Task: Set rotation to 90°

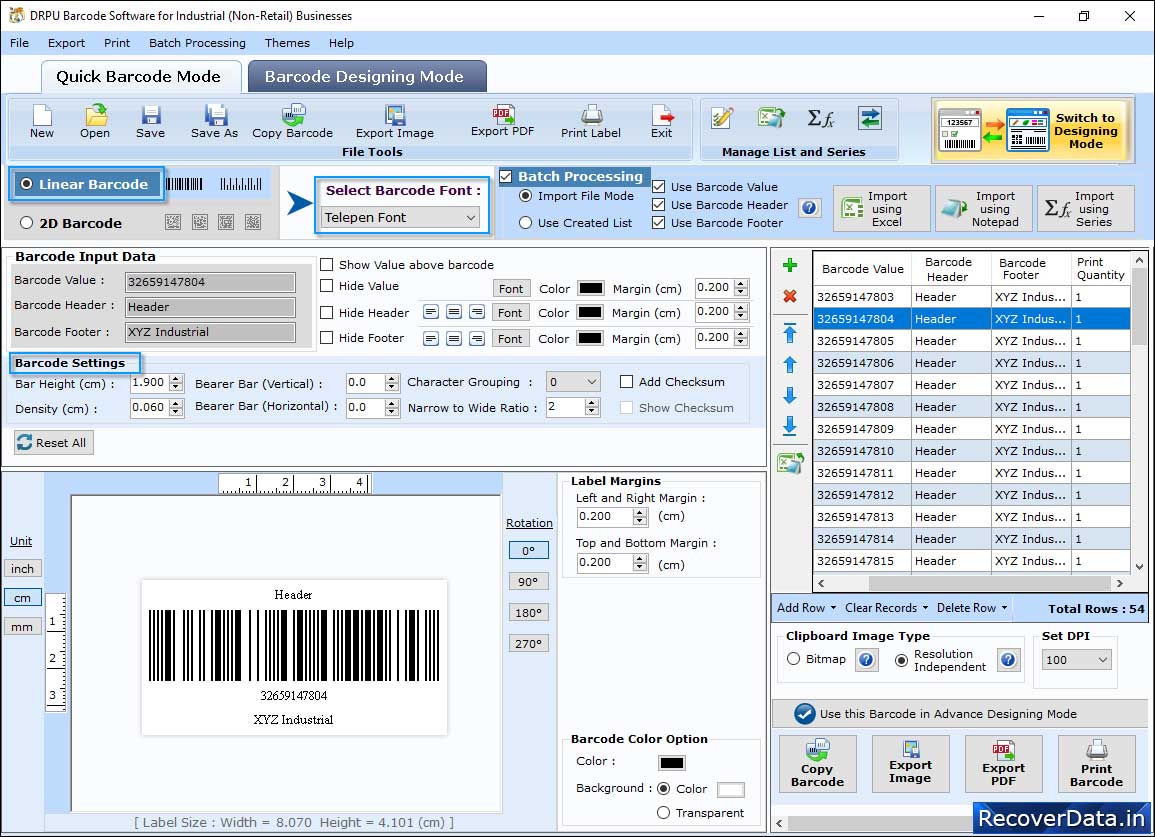Action: (x=528, y=581)
